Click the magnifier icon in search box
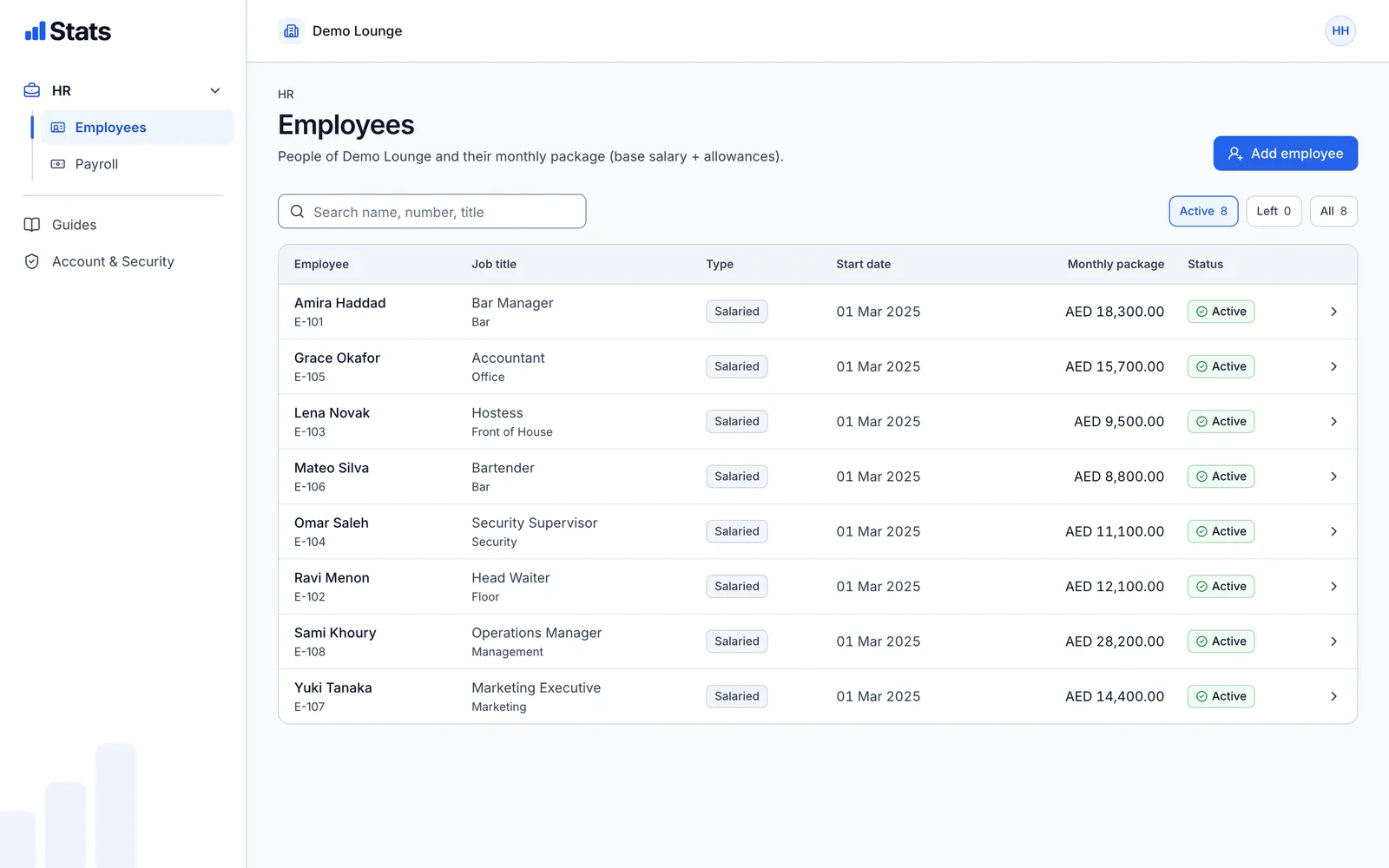1389x868 pixels. point(297,212)
